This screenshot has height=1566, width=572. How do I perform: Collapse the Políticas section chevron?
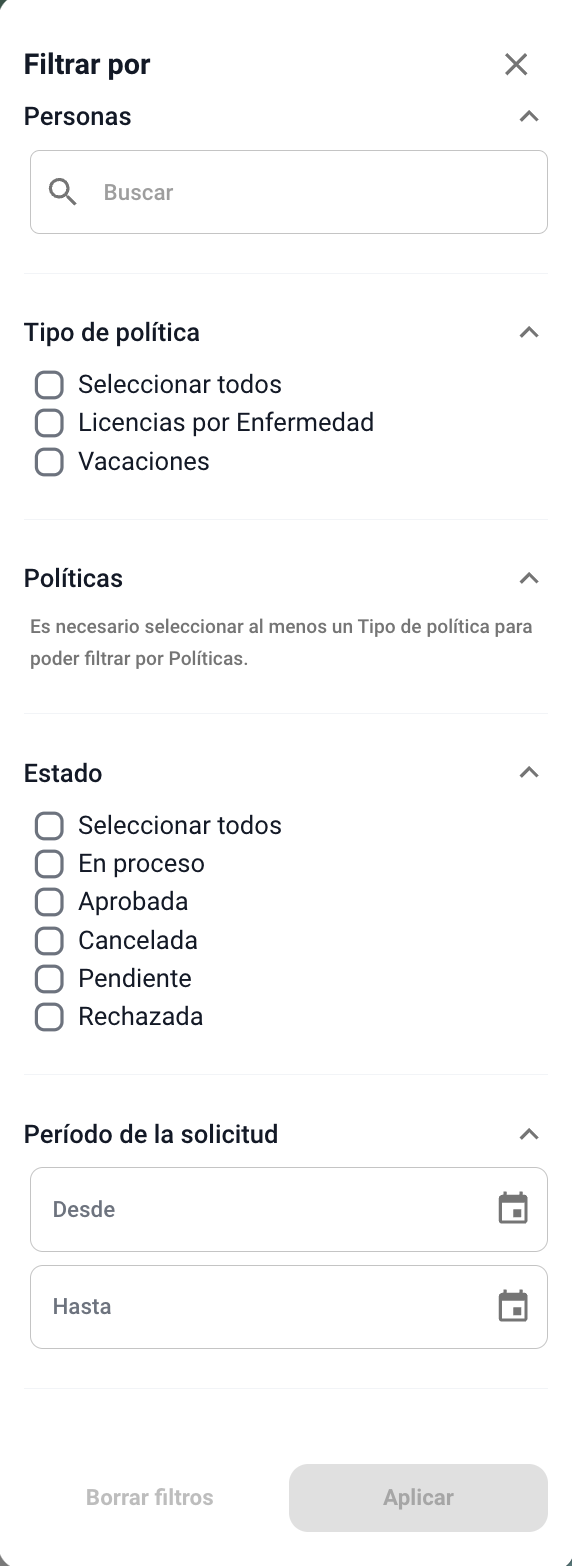(x=529, y=578)
